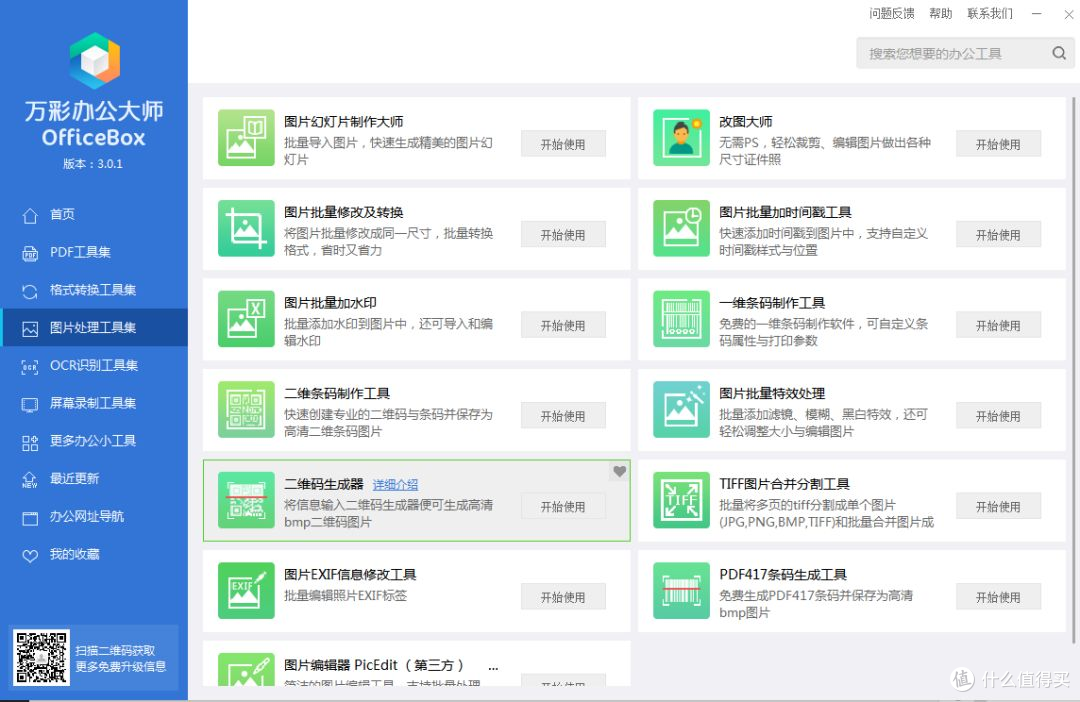This screenshot has width=1080, height=702.
Task: Click 开始使用 for 图片批量加水印
Action: [x=563, y=325]
